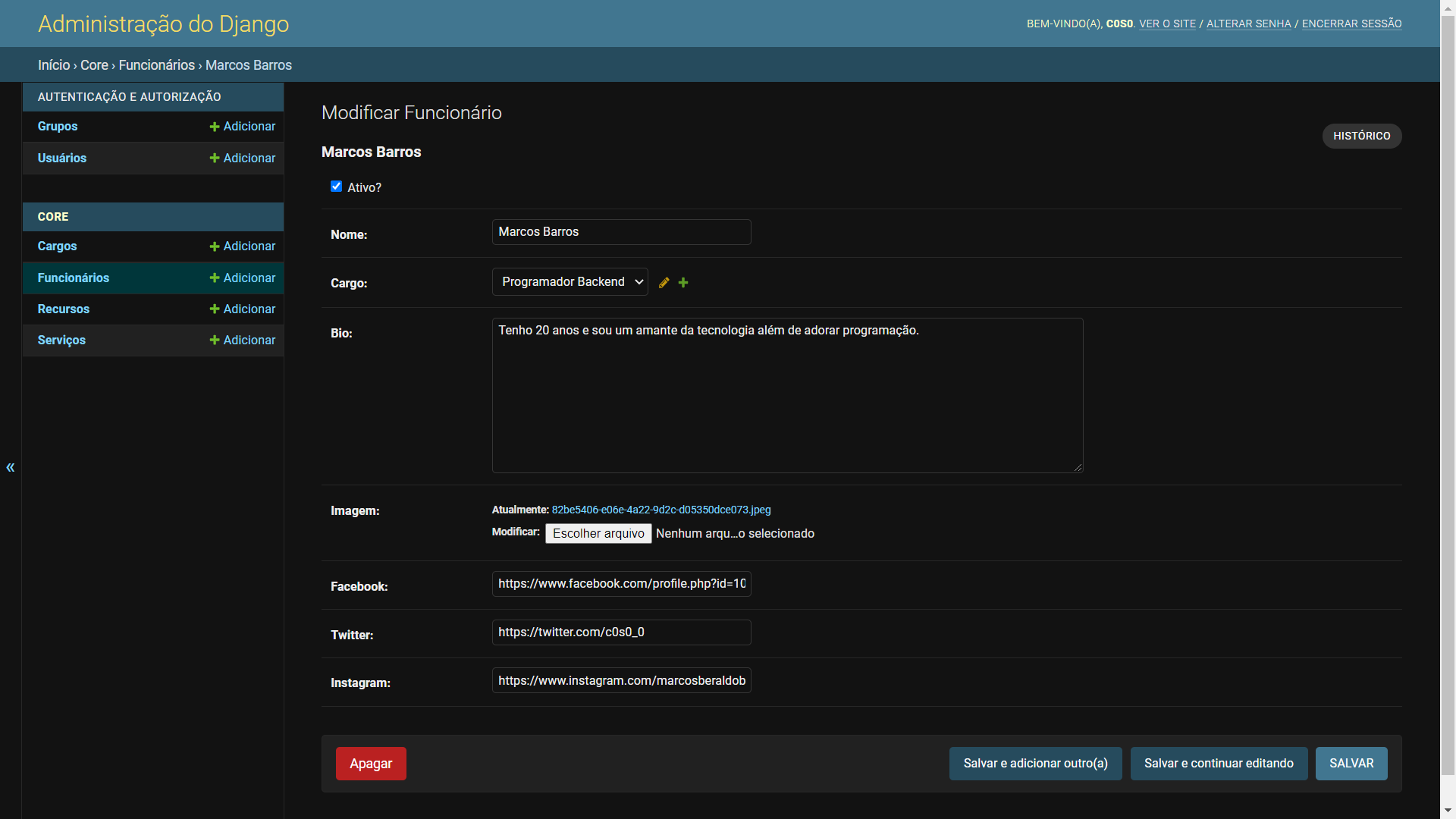The height and width of the screenshot is (819, 1456).
Task: Open Usuários in sidebar
Action: click(x=62, y=158)
